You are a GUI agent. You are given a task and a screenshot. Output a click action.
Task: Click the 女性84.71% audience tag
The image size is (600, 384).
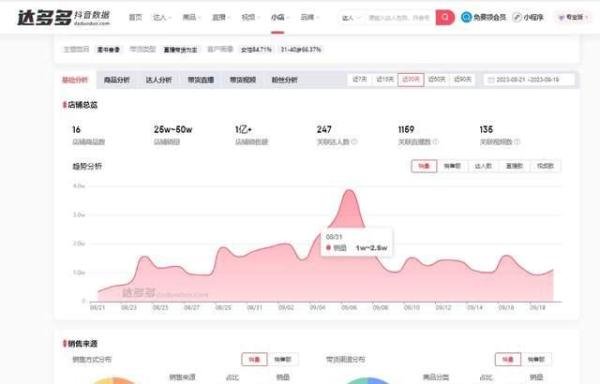point(256,50)
